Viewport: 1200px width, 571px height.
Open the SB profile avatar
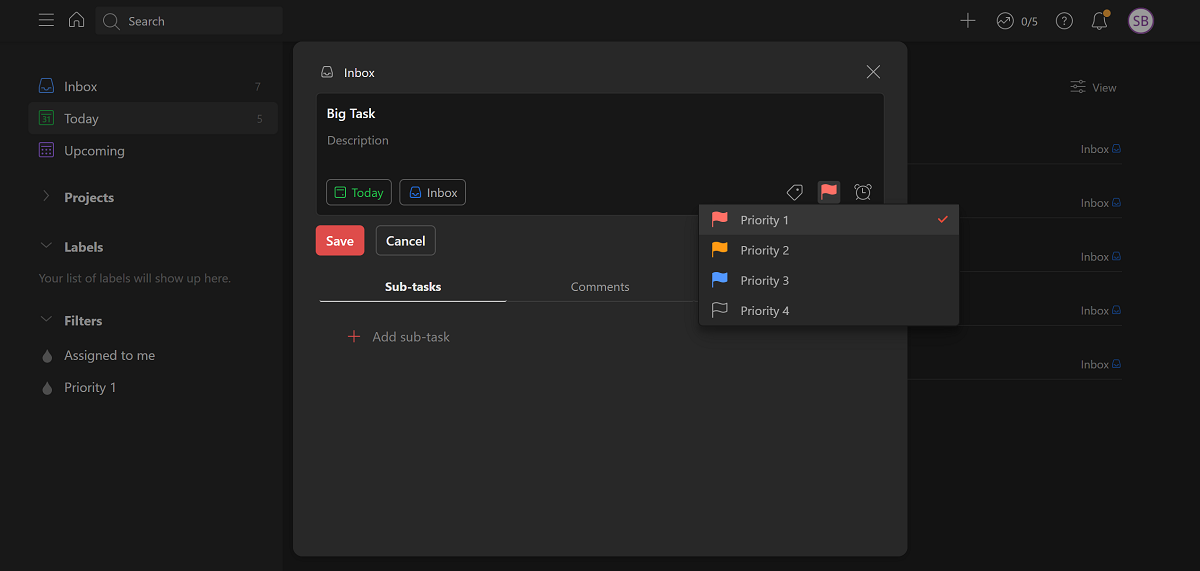tap(1141, 21)
